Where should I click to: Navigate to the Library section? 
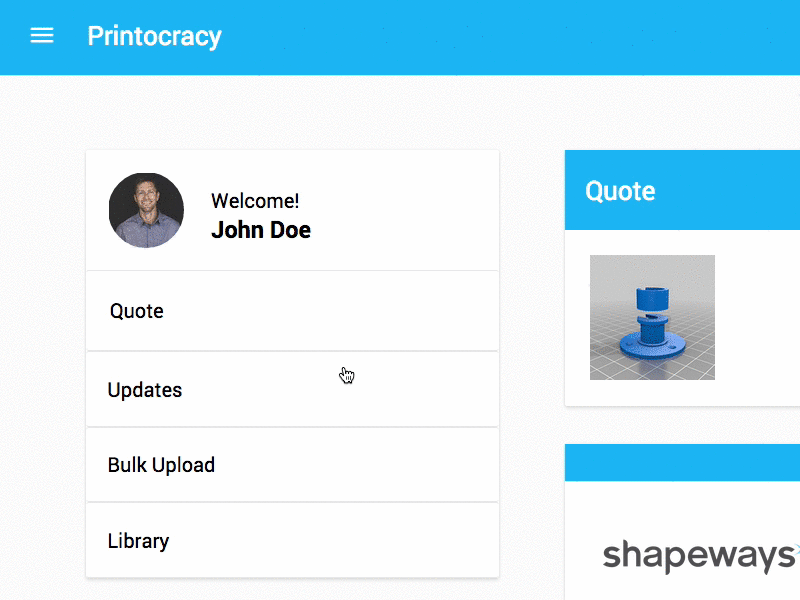(138, 540)
